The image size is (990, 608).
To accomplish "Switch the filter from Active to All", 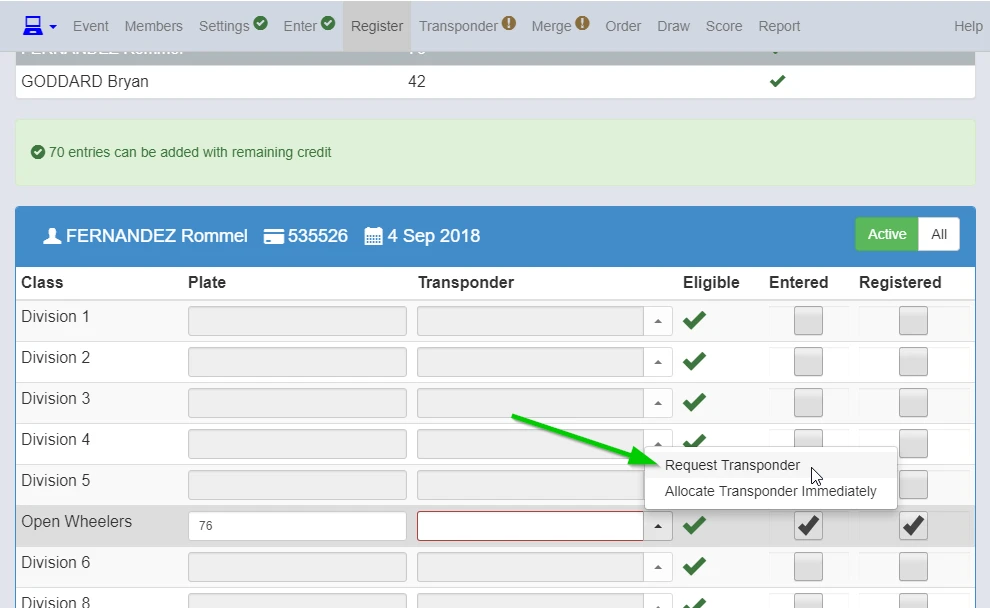I will click(938, 234).
